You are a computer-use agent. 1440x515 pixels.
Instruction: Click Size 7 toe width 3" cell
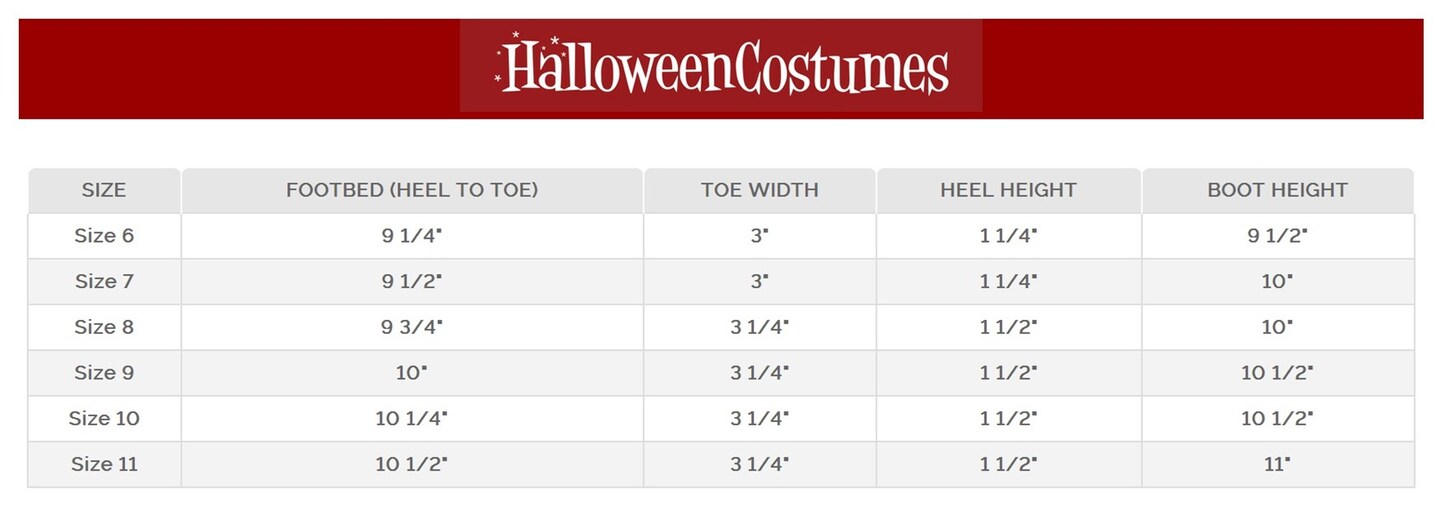coord(760,282)
